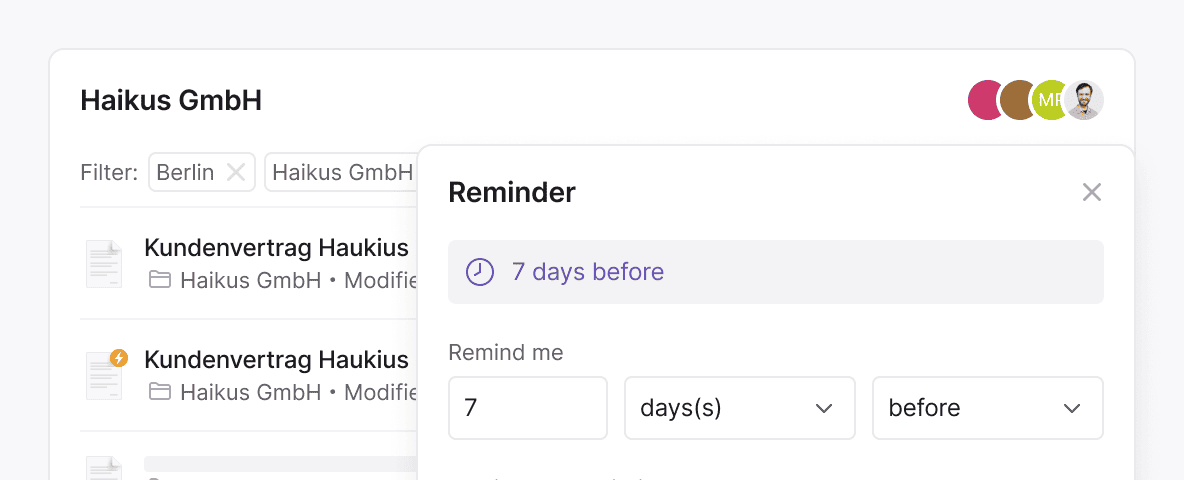Select the Berlin filter tag label
This screenshot has height=480, width=1184.
(x=185, y=172)
